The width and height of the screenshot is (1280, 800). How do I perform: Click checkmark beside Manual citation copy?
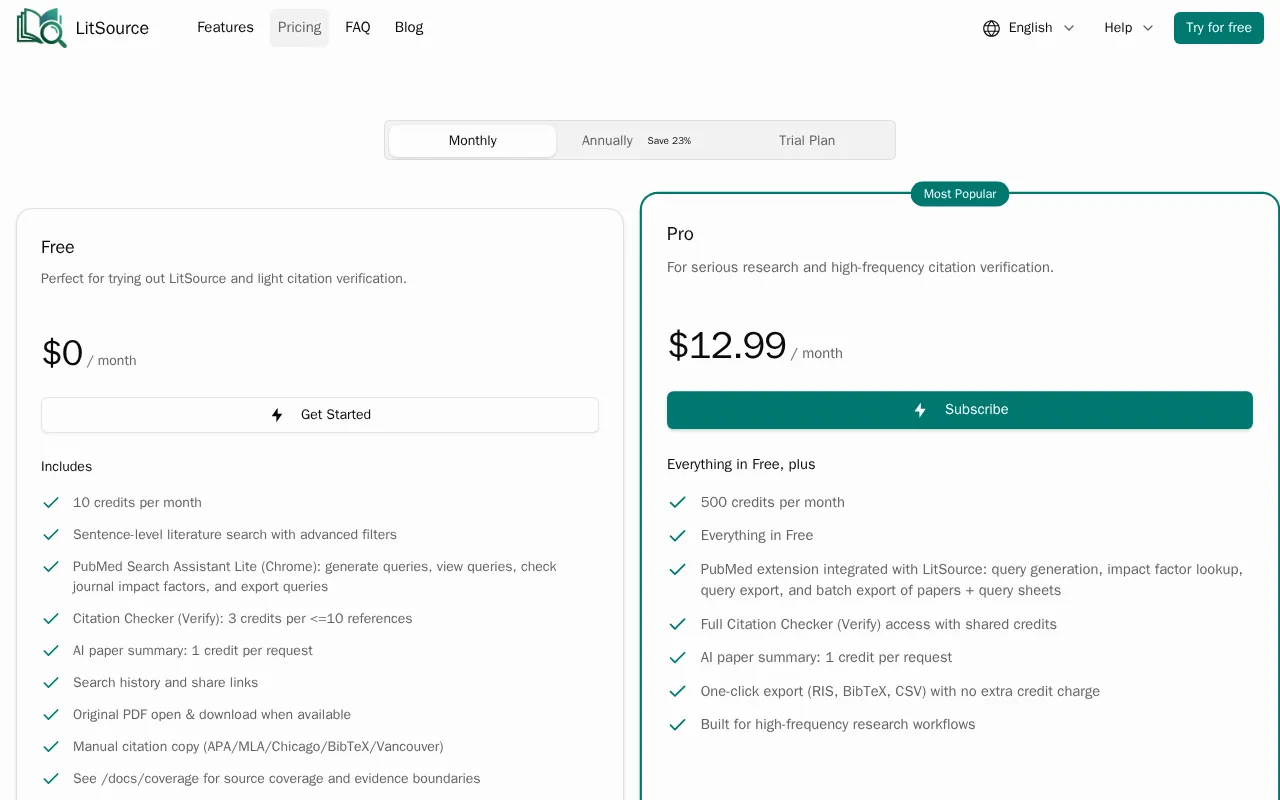coord(51,747)
